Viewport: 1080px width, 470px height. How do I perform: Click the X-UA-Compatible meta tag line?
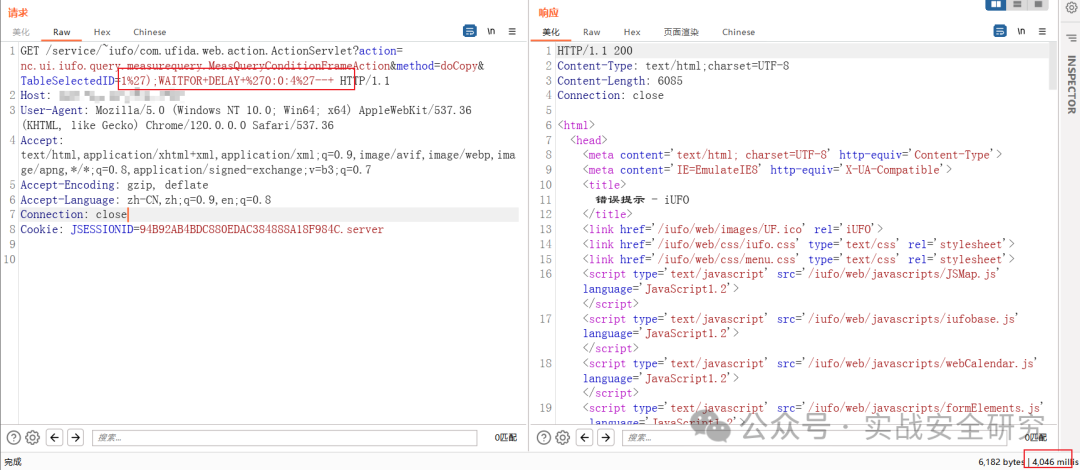767,170
